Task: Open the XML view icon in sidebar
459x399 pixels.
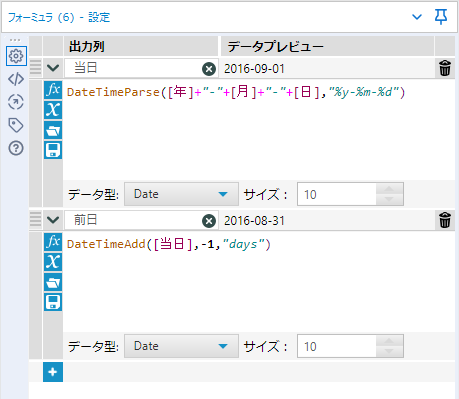Action: (16, 79)
